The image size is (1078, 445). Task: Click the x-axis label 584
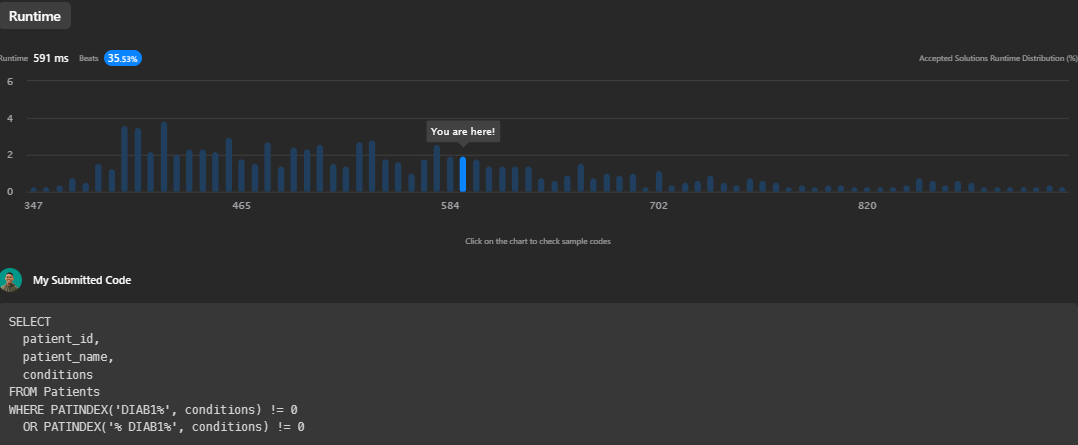pyautogui.click(x=450, y=206)
